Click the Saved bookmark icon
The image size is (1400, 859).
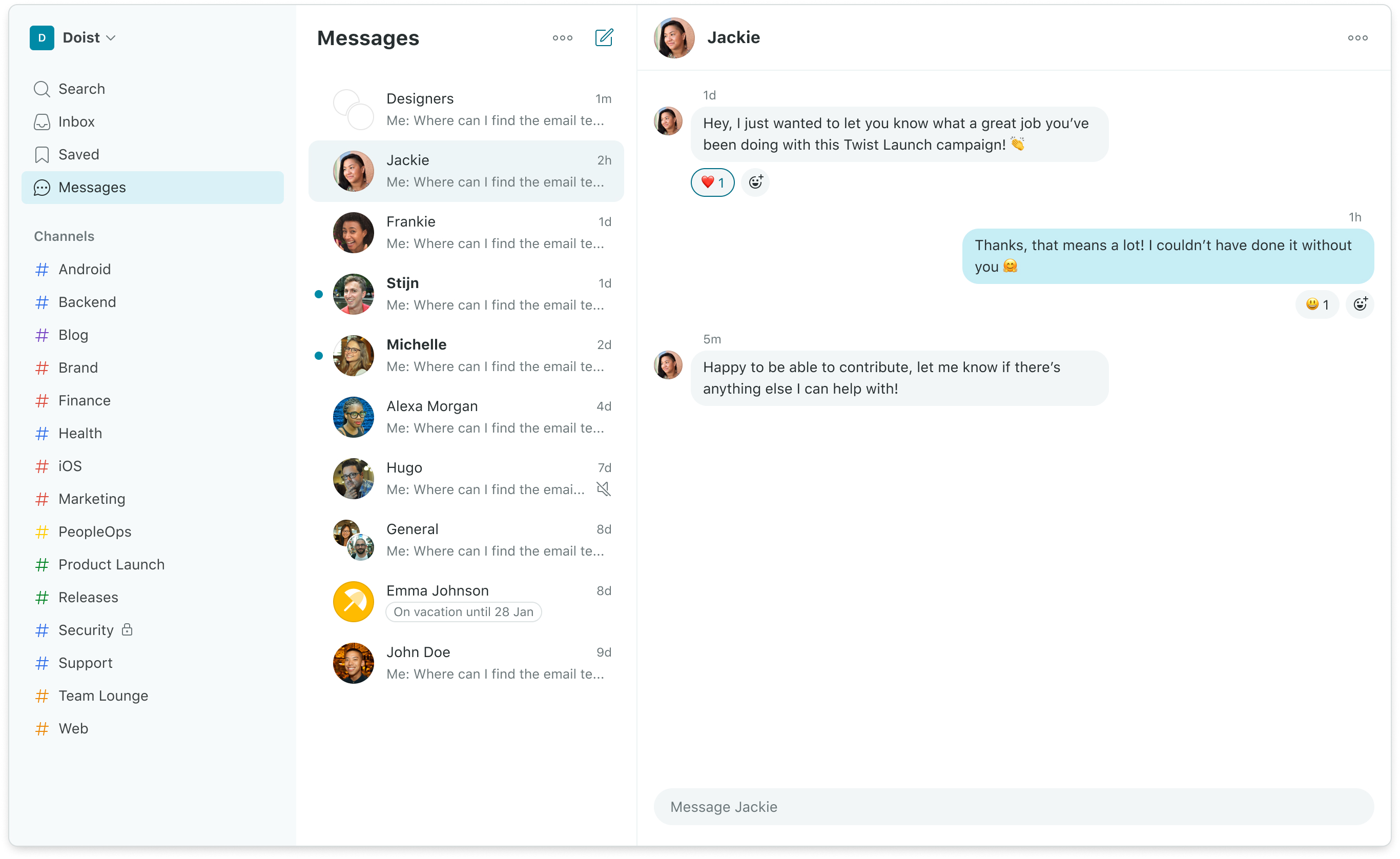(x=42, y=155)
